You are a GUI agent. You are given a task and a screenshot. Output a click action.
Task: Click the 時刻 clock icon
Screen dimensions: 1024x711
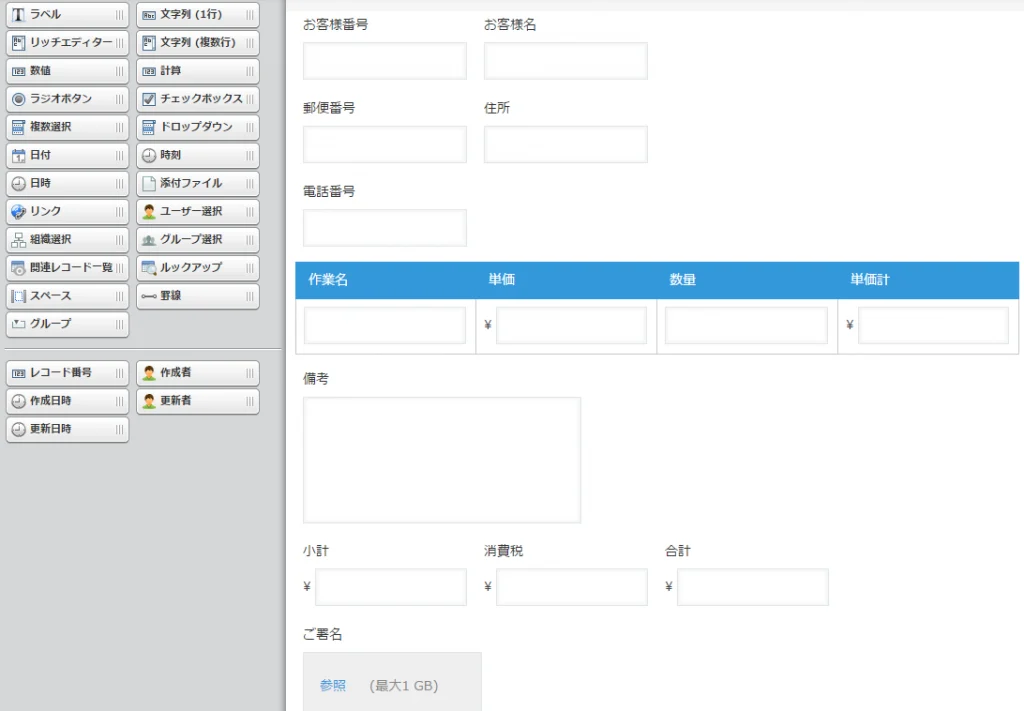click(149, 155)
